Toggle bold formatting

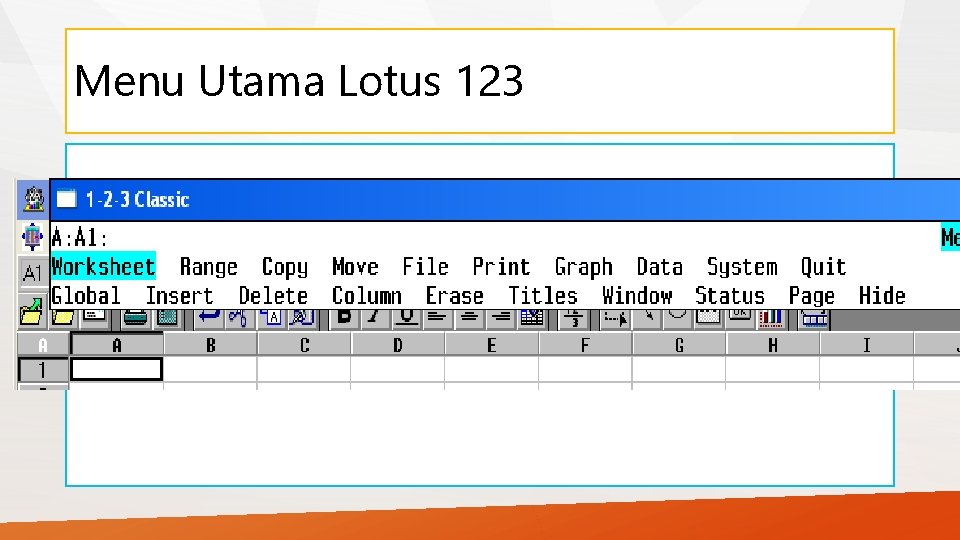[x=344, y=317]
